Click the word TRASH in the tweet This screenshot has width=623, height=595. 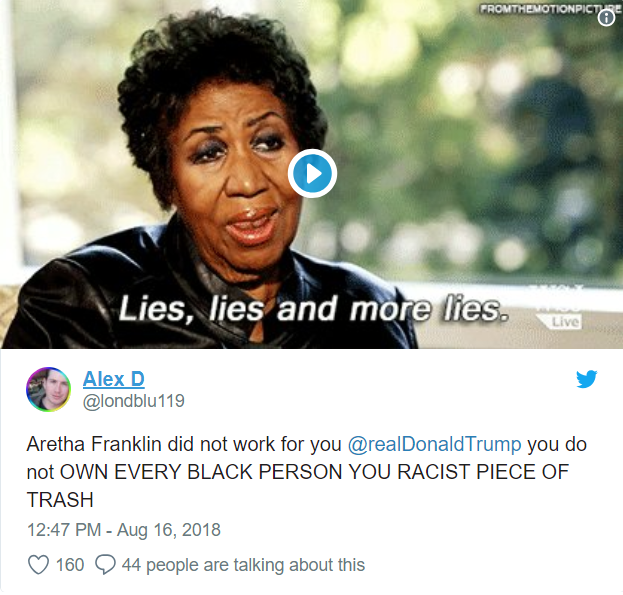point(60,500)
